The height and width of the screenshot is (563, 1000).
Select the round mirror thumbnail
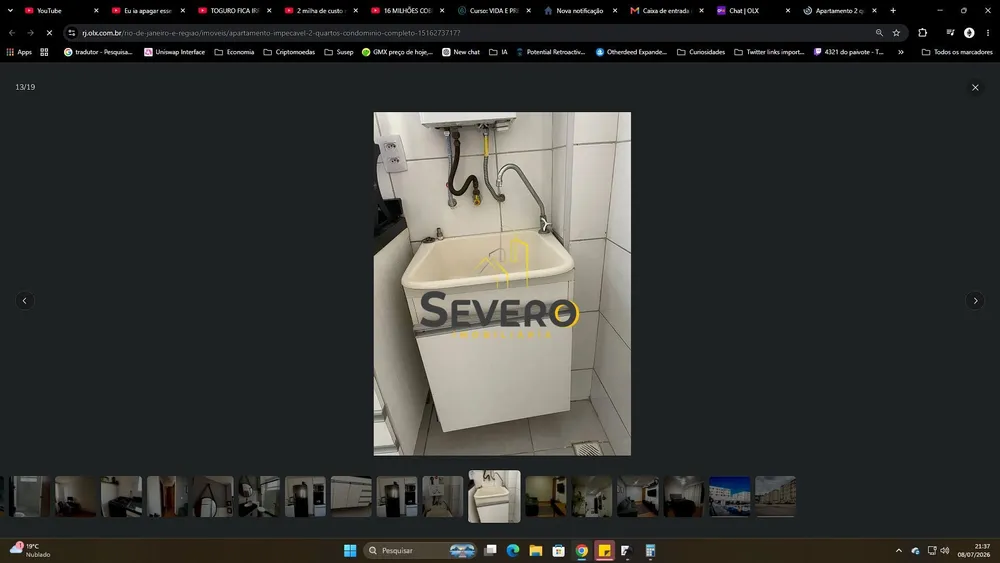tap(213, 496)
